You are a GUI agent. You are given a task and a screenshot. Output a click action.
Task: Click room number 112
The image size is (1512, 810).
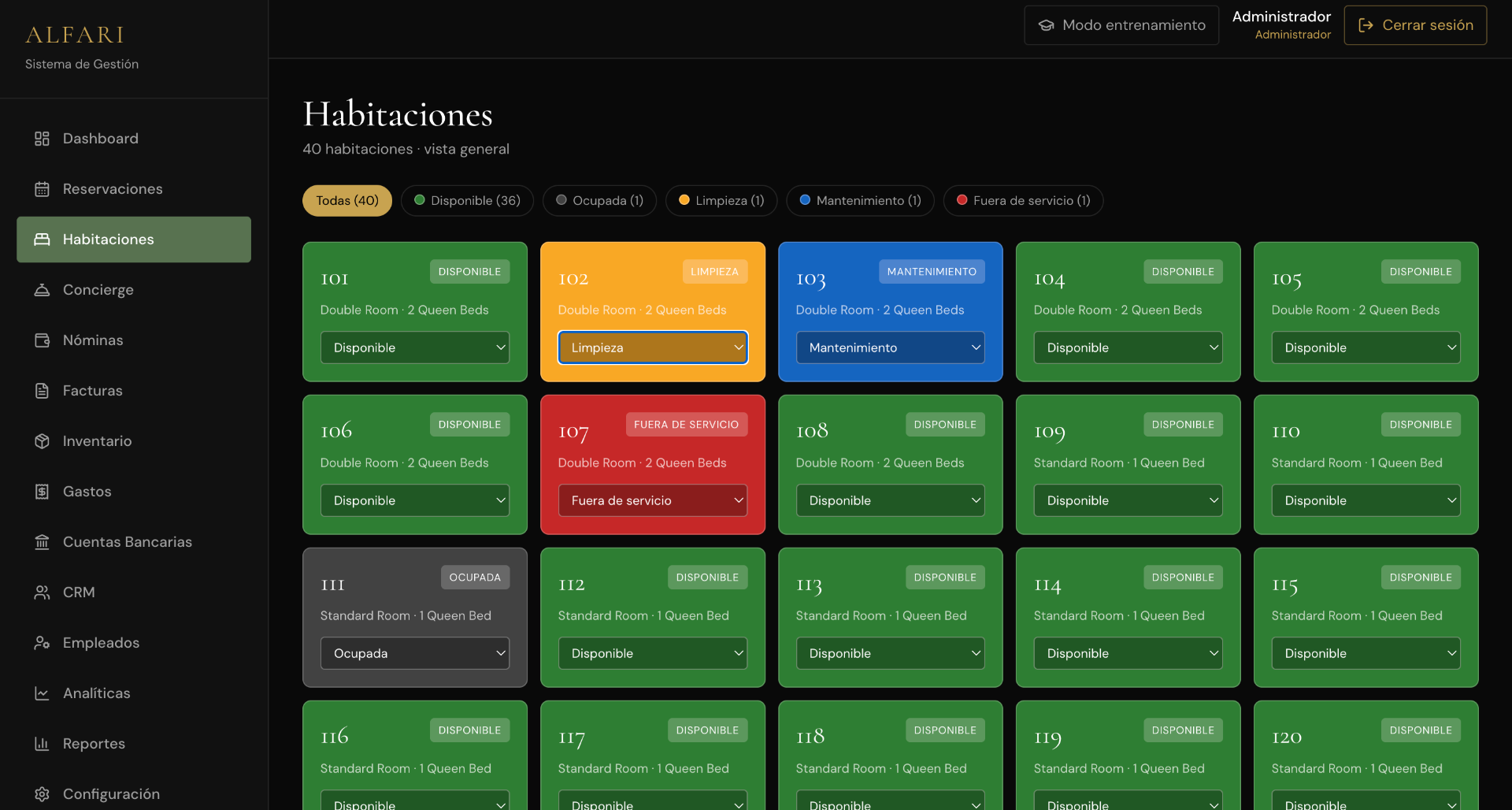pyautogui.click(x=572, y=585)
